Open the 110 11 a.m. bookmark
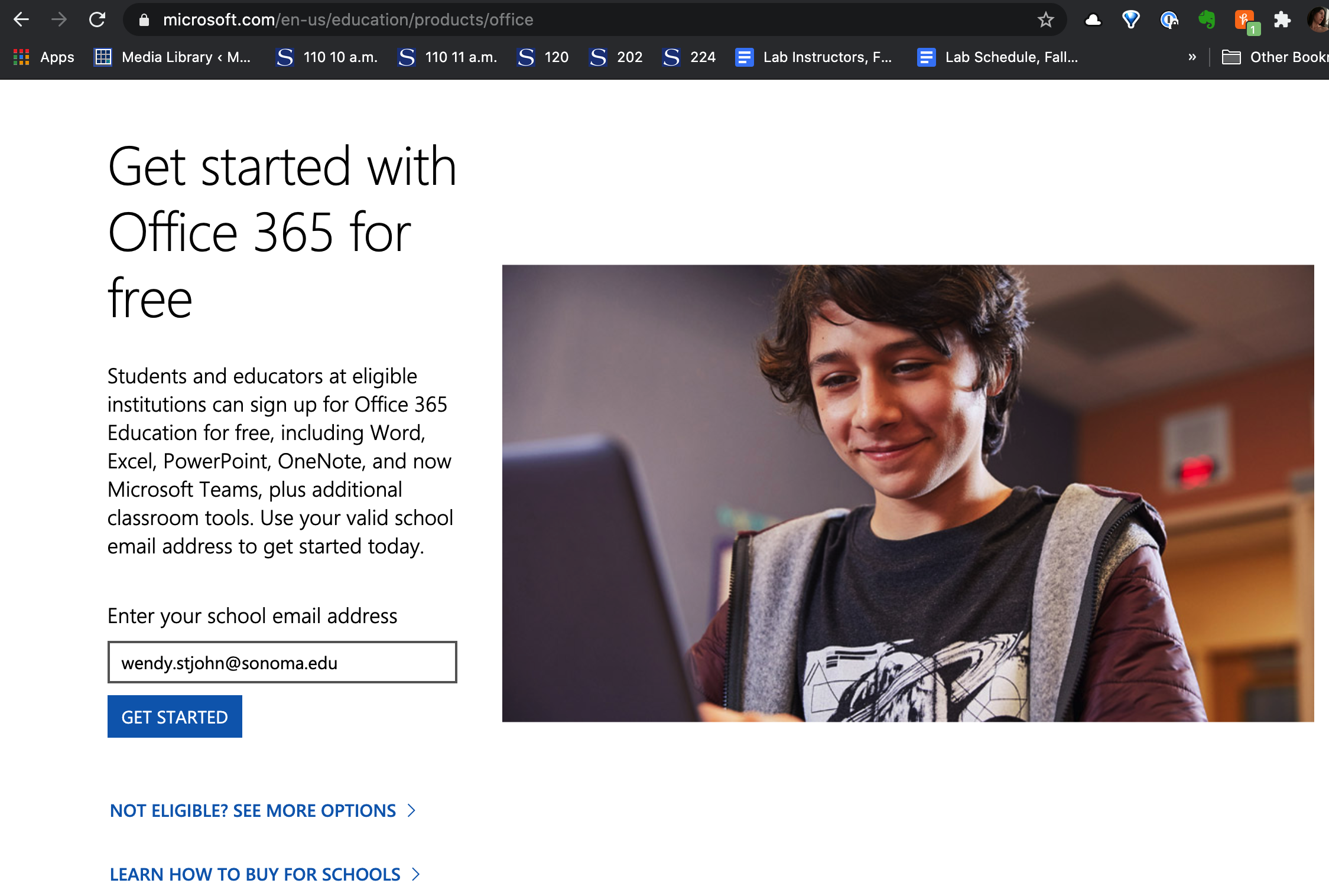Viewport: 1329px width, 896px height. pos(447,57)
